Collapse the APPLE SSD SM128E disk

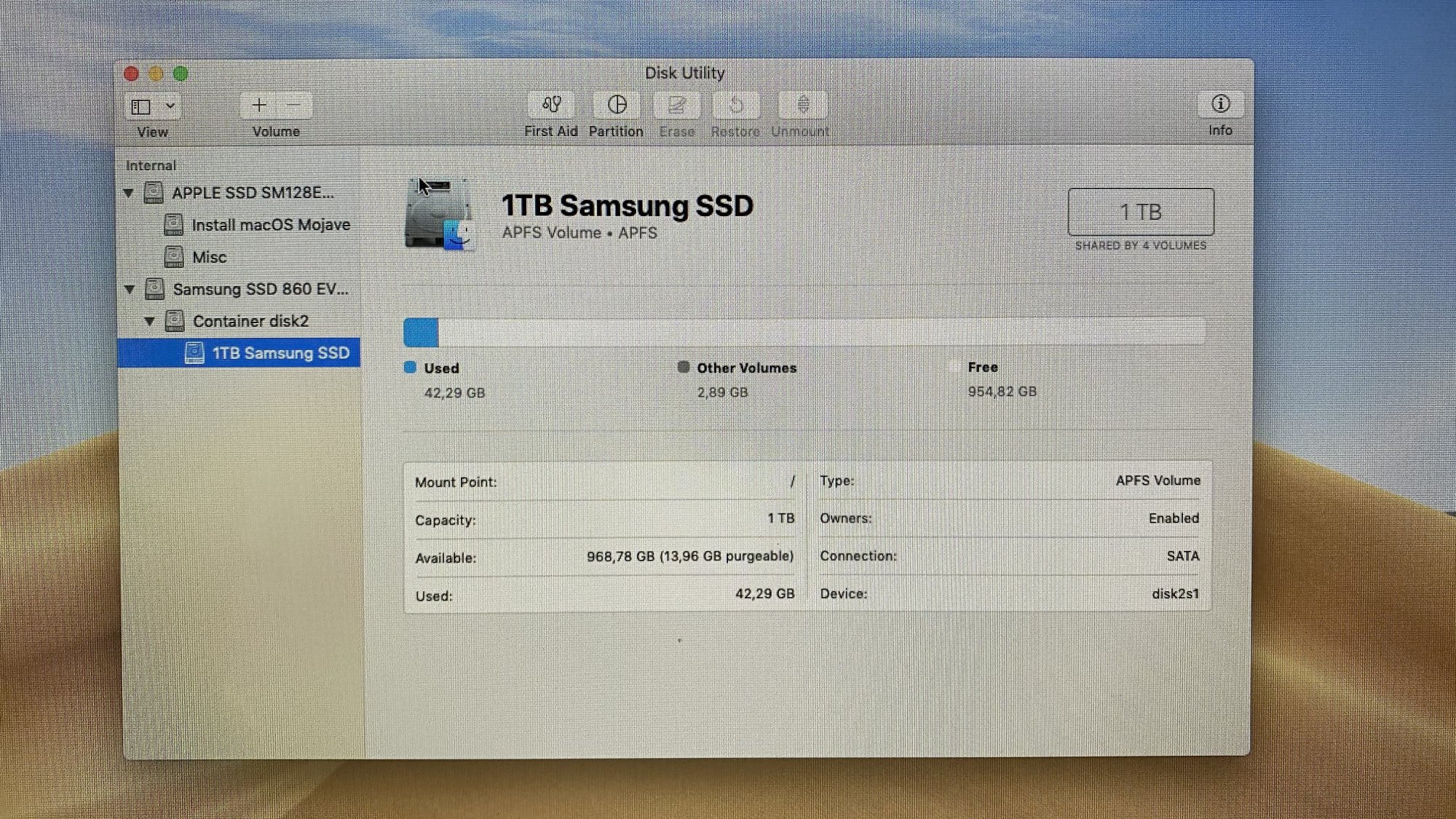(x=129, y=193)
